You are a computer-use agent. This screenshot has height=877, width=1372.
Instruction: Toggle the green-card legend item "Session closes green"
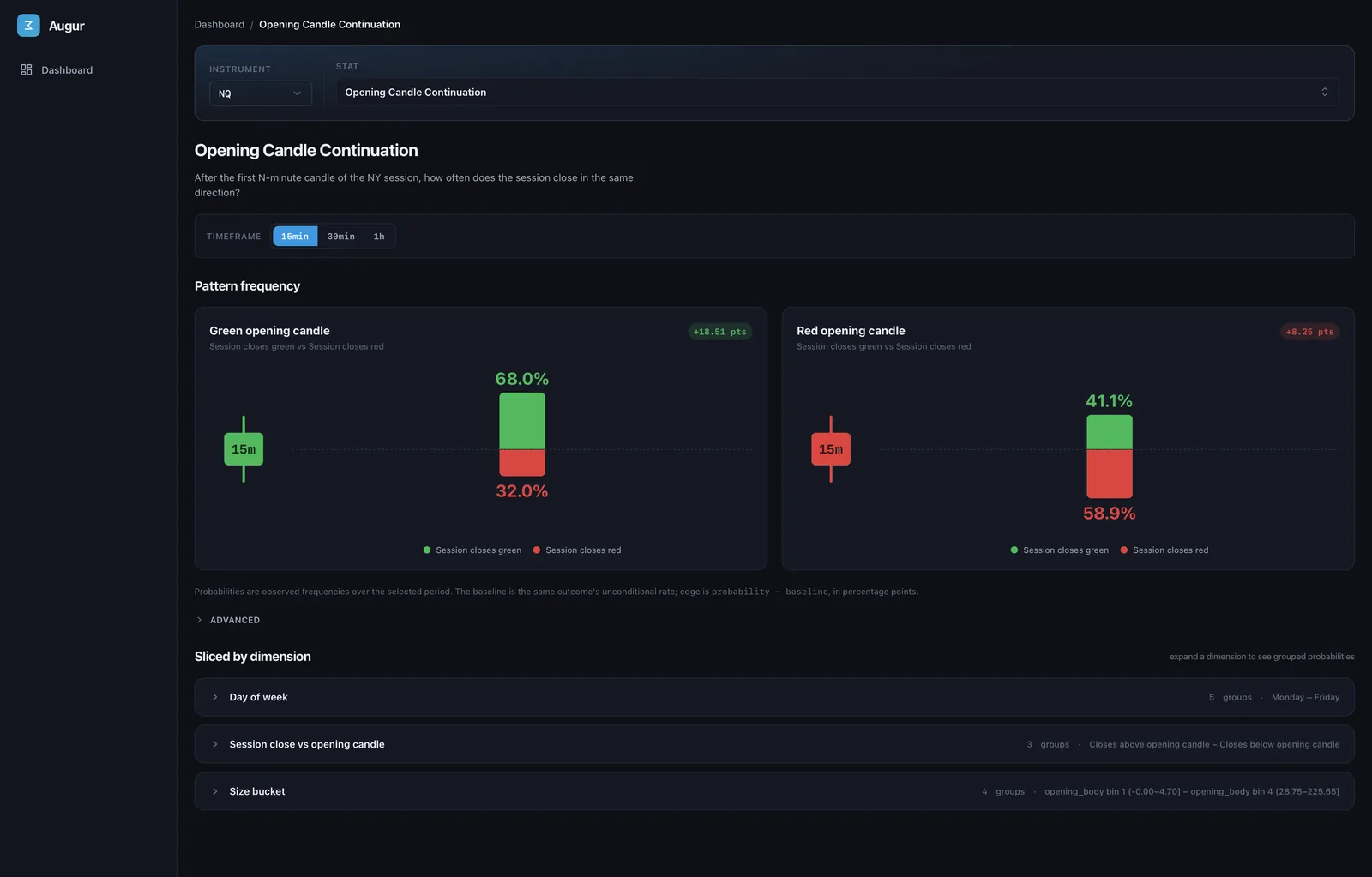pos(472,550)
